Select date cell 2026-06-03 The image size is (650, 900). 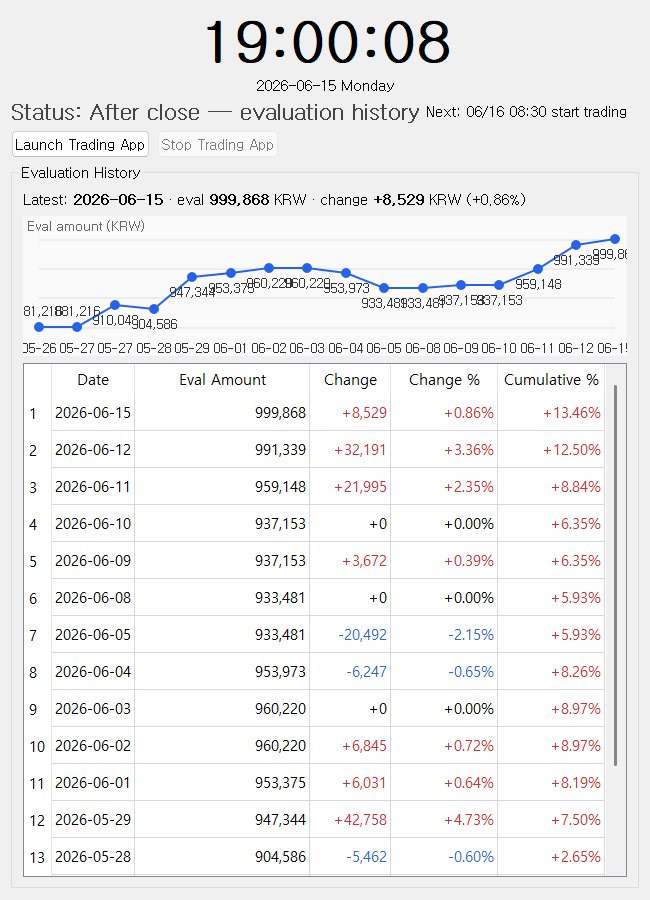click(x=93, y=709)
